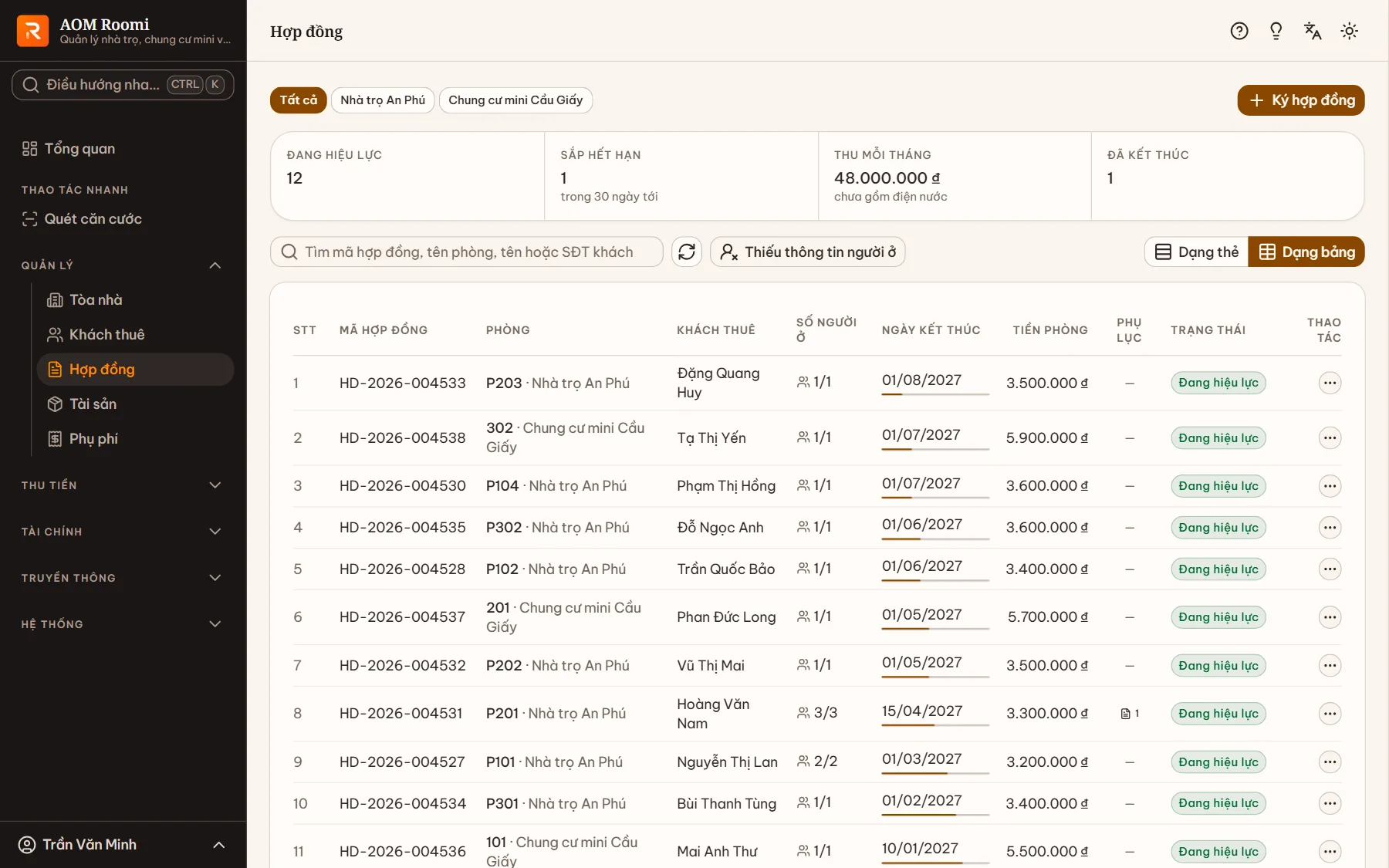The width and height of the screenshot is (1389, 868).
Task: Click the AOM Roomi logo
Action: point(32,31)
